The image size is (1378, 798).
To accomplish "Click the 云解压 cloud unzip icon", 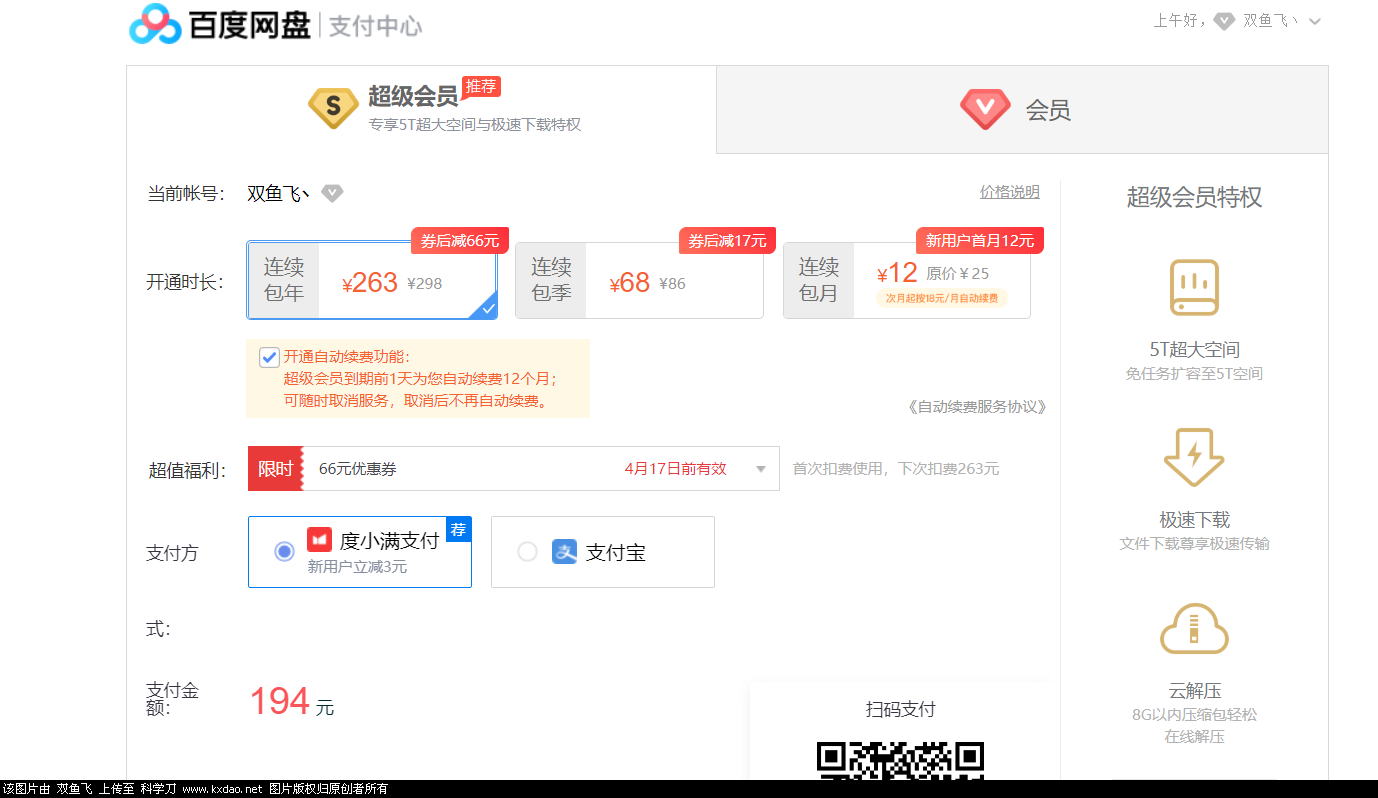I will [1194, 628].
